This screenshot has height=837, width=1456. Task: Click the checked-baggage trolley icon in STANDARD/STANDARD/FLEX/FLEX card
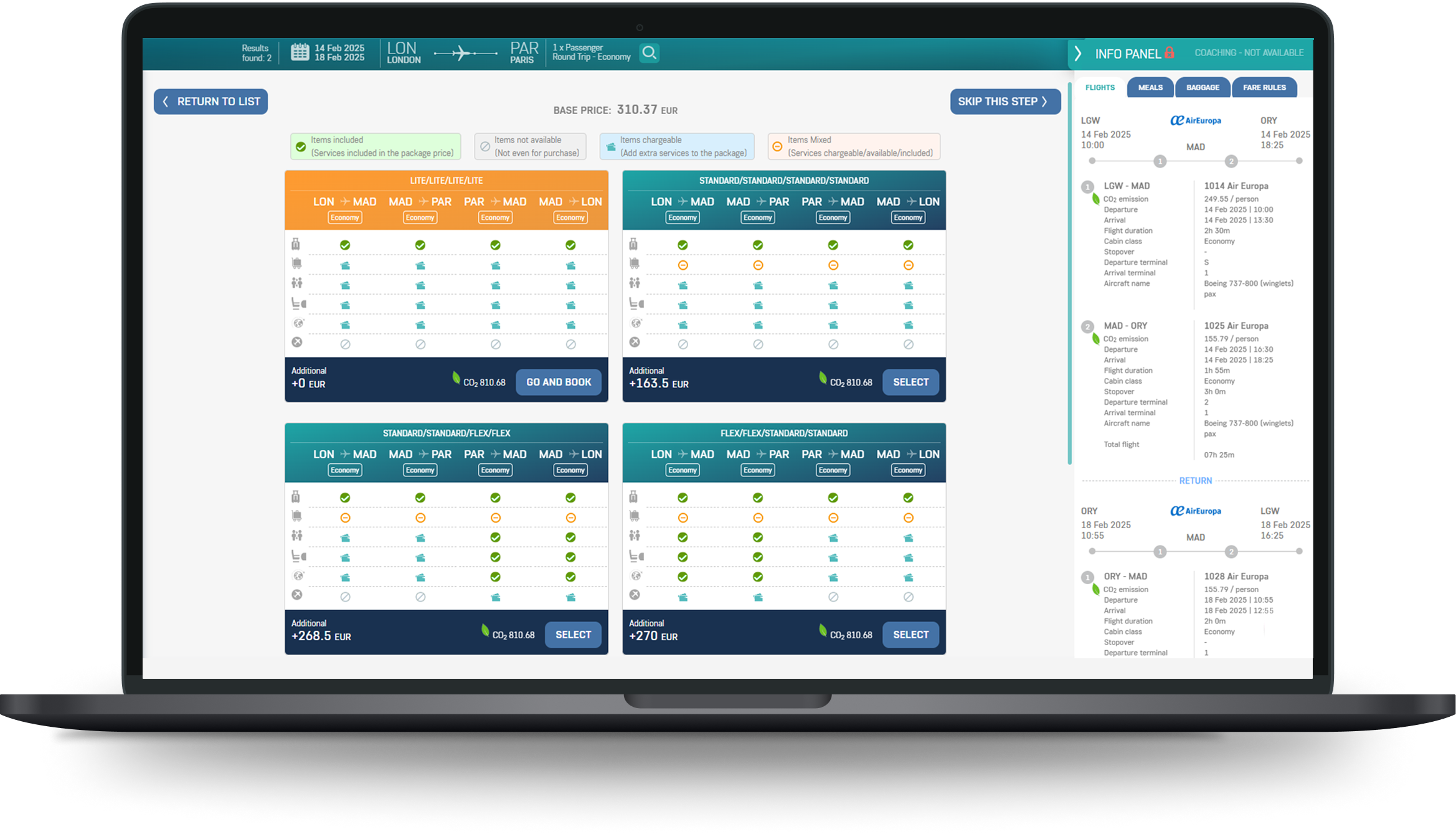click(296, 516)
